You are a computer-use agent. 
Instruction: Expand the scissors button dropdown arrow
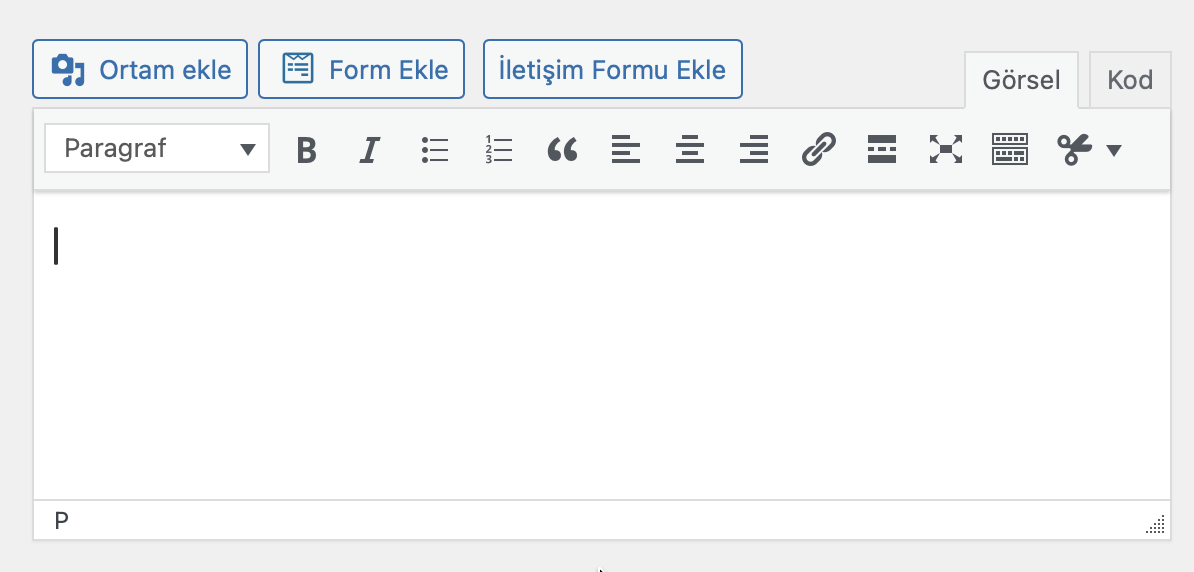pyautogui.click(x=1113, y=150)
